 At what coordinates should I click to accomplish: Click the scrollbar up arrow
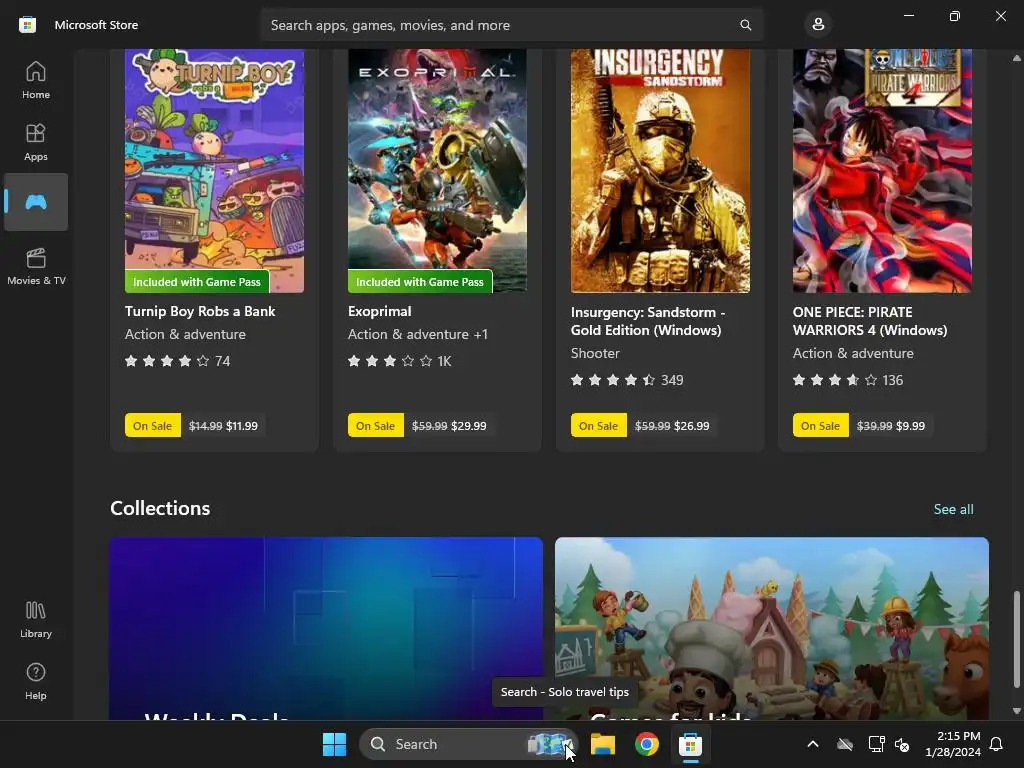coord(1016,58)
